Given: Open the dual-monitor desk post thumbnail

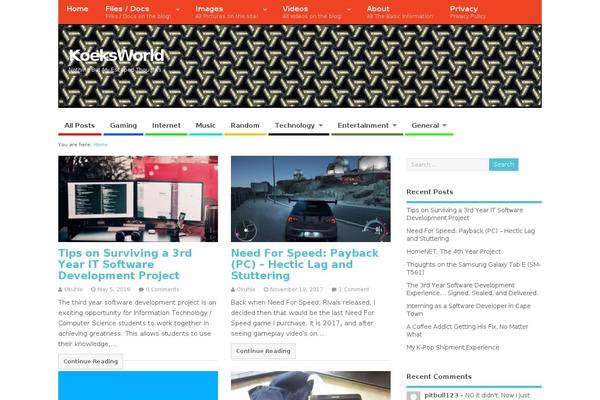Looking at the screenshot, I should [x=138, y=199].
